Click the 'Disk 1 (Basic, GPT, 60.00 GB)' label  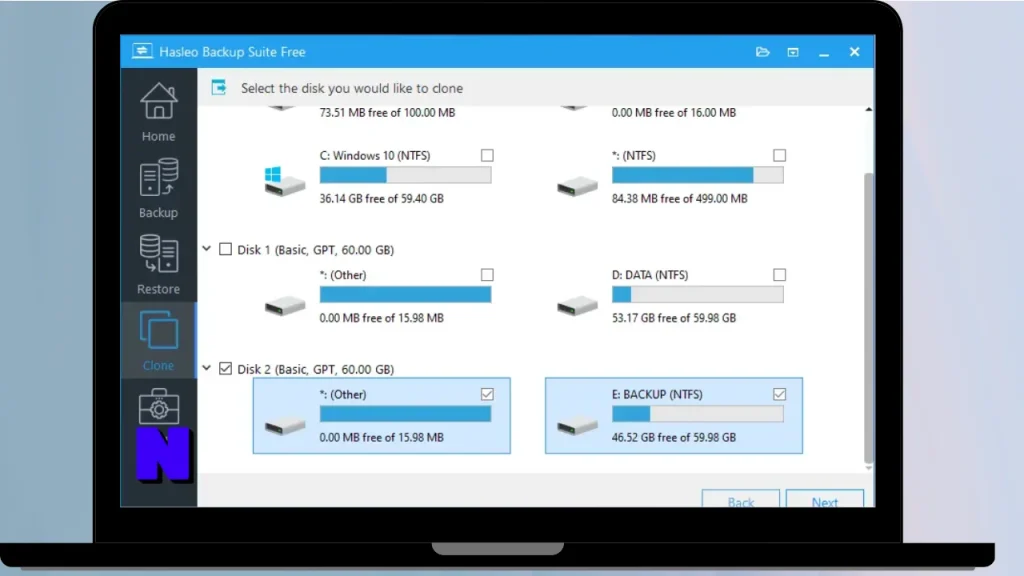click(x=315, y=249)
